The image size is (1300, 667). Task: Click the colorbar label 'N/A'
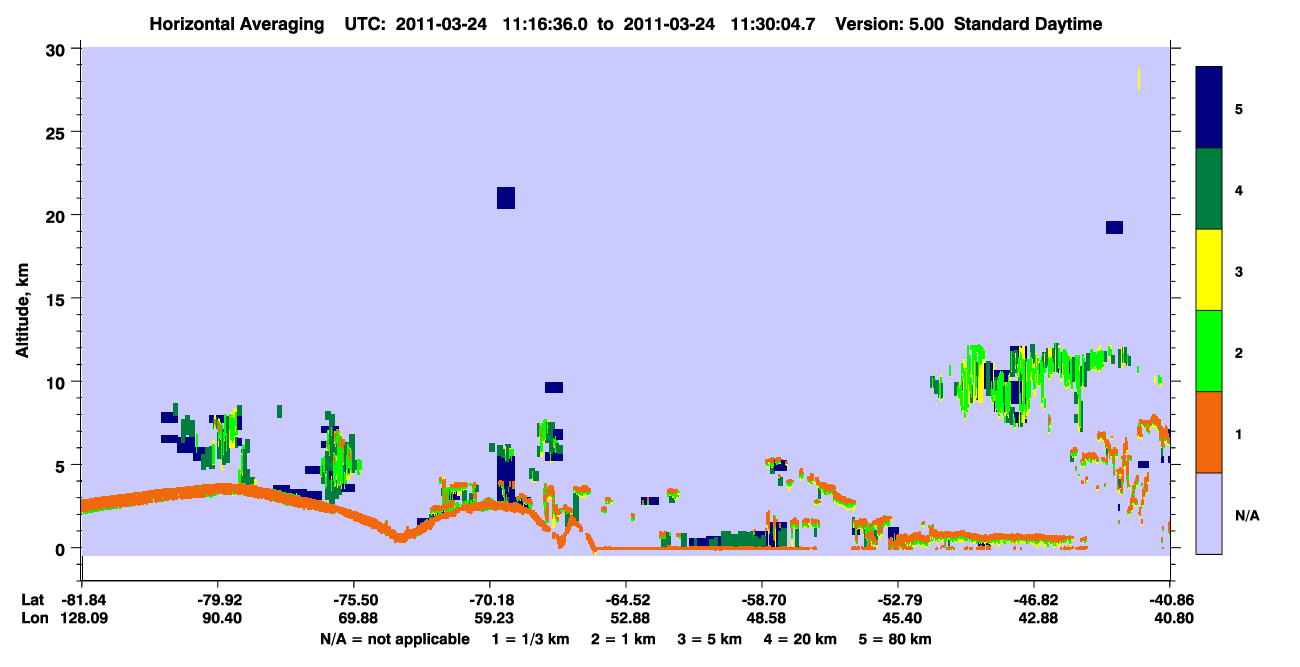coord(1246,515)
